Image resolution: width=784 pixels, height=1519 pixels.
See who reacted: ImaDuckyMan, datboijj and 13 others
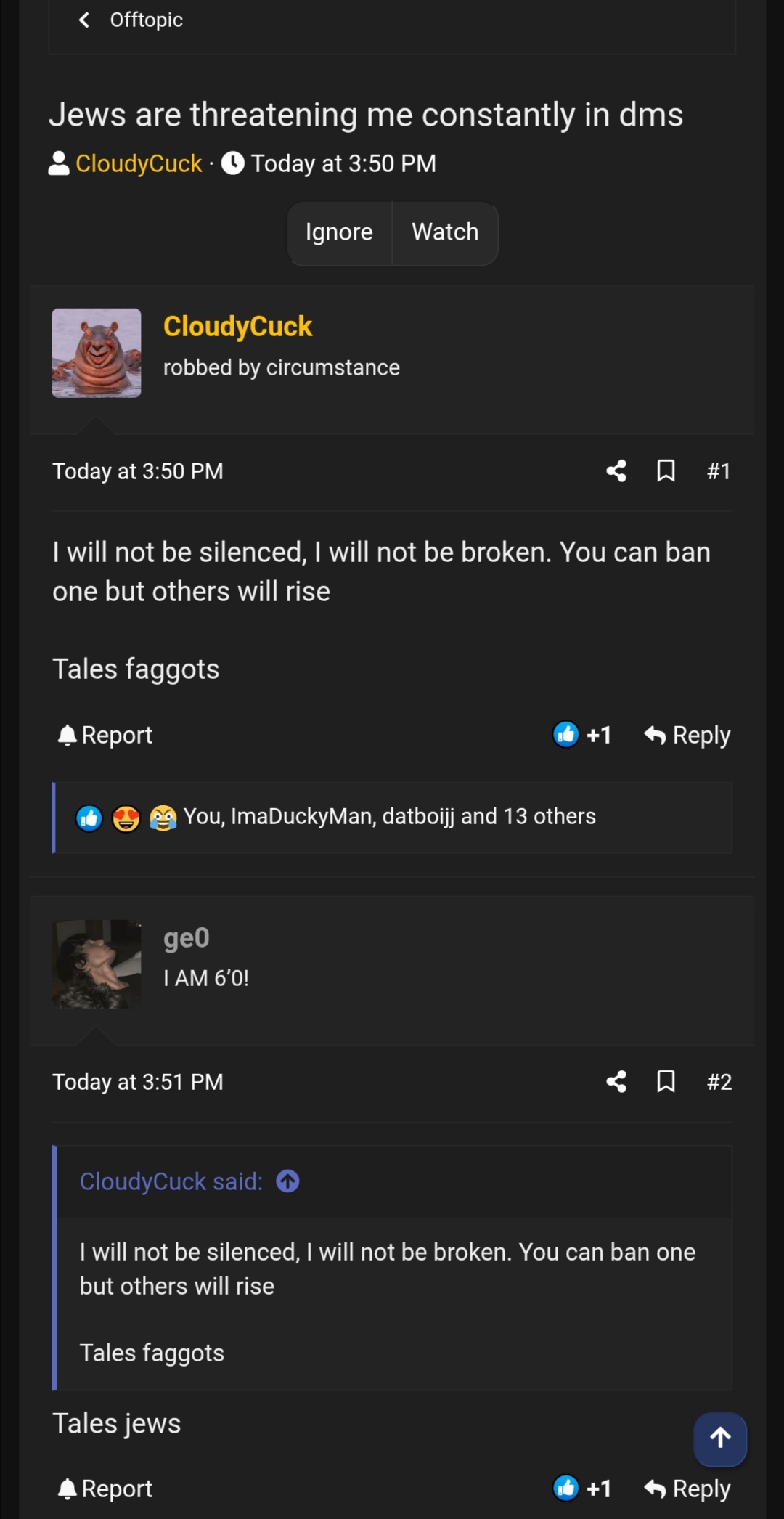click(389, 816)
